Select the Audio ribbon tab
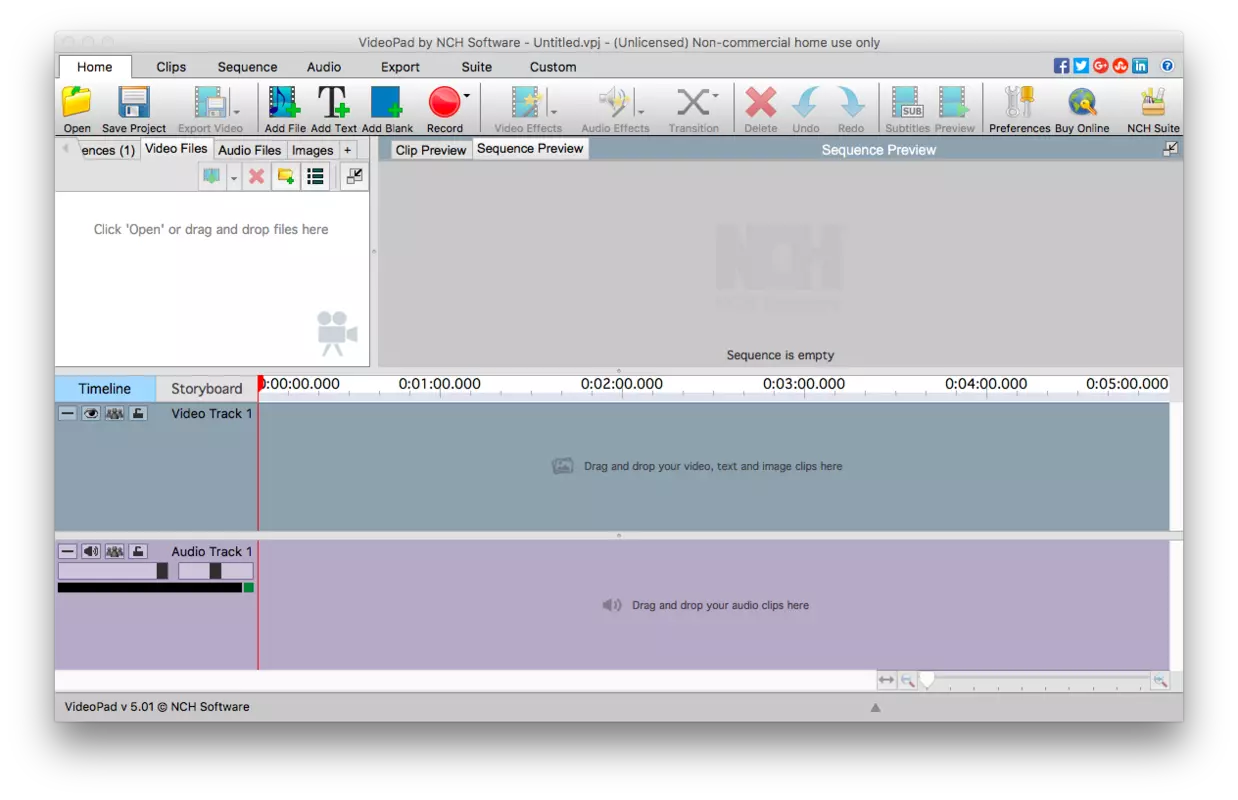The image size is (1238, 800). [x=324, y=67]
